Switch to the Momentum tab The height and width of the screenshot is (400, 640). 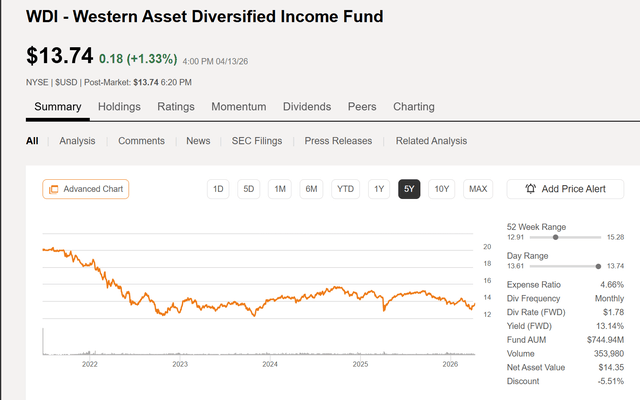coord(239,107)
